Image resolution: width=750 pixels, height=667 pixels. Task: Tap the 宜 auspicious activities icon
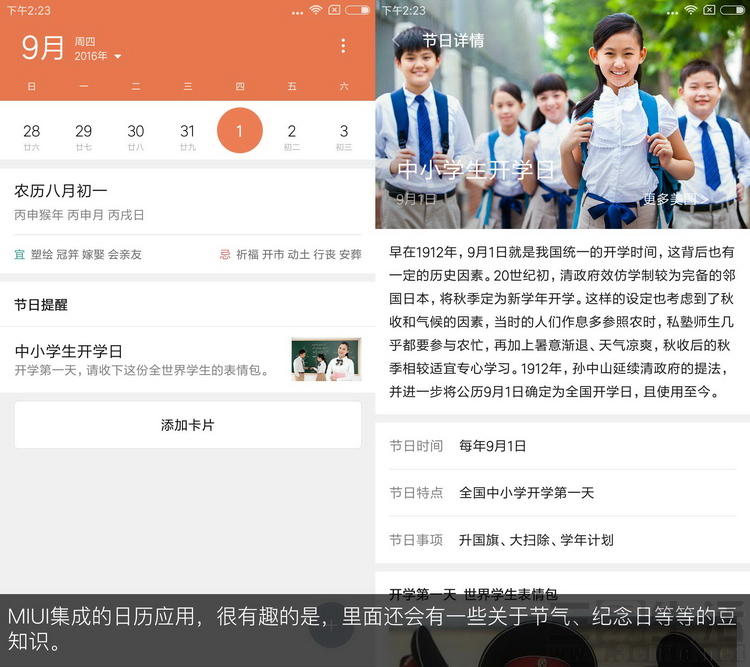click(19, 254)
